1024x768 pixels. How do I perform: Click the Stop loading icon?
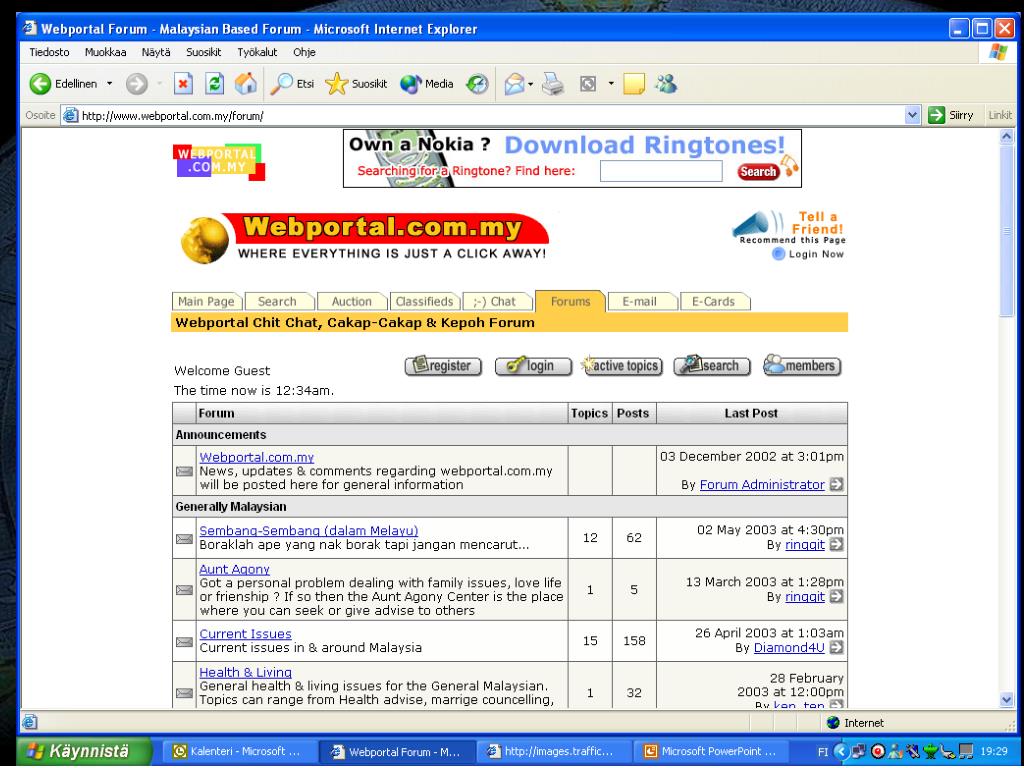pyautogui.click(x=184, y=84)
